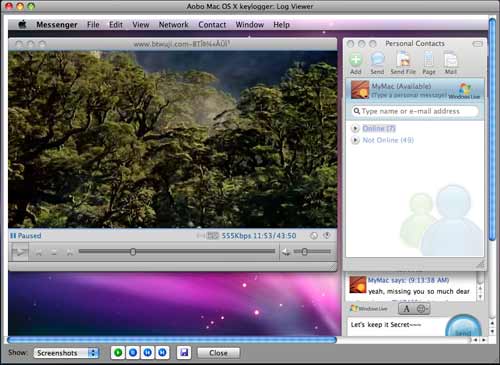Click the Mail icon in Personal Contacts
Image resolution: width=500 pixels, height=365 pixels.
tap(451, 63)
